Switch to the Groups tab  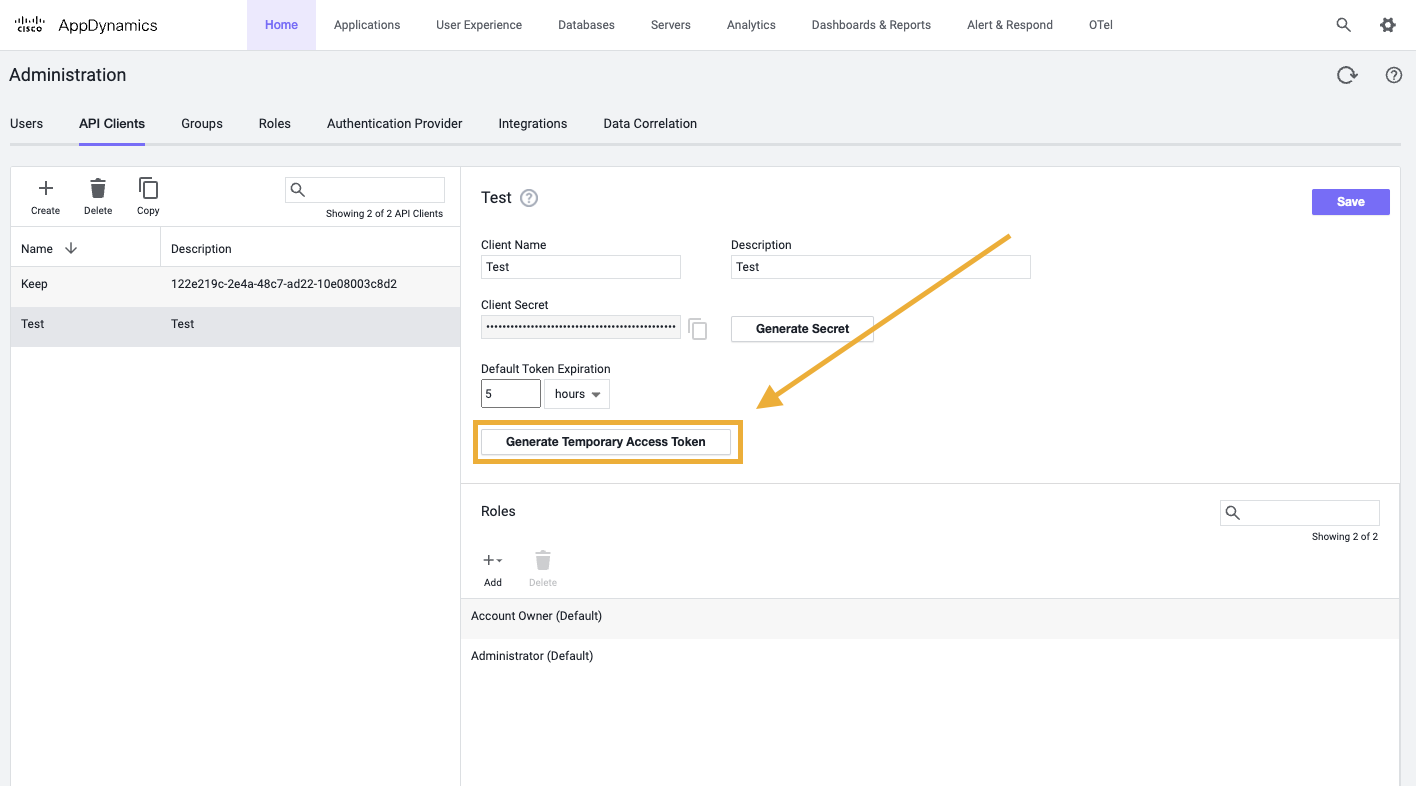[x=202, y=124]
